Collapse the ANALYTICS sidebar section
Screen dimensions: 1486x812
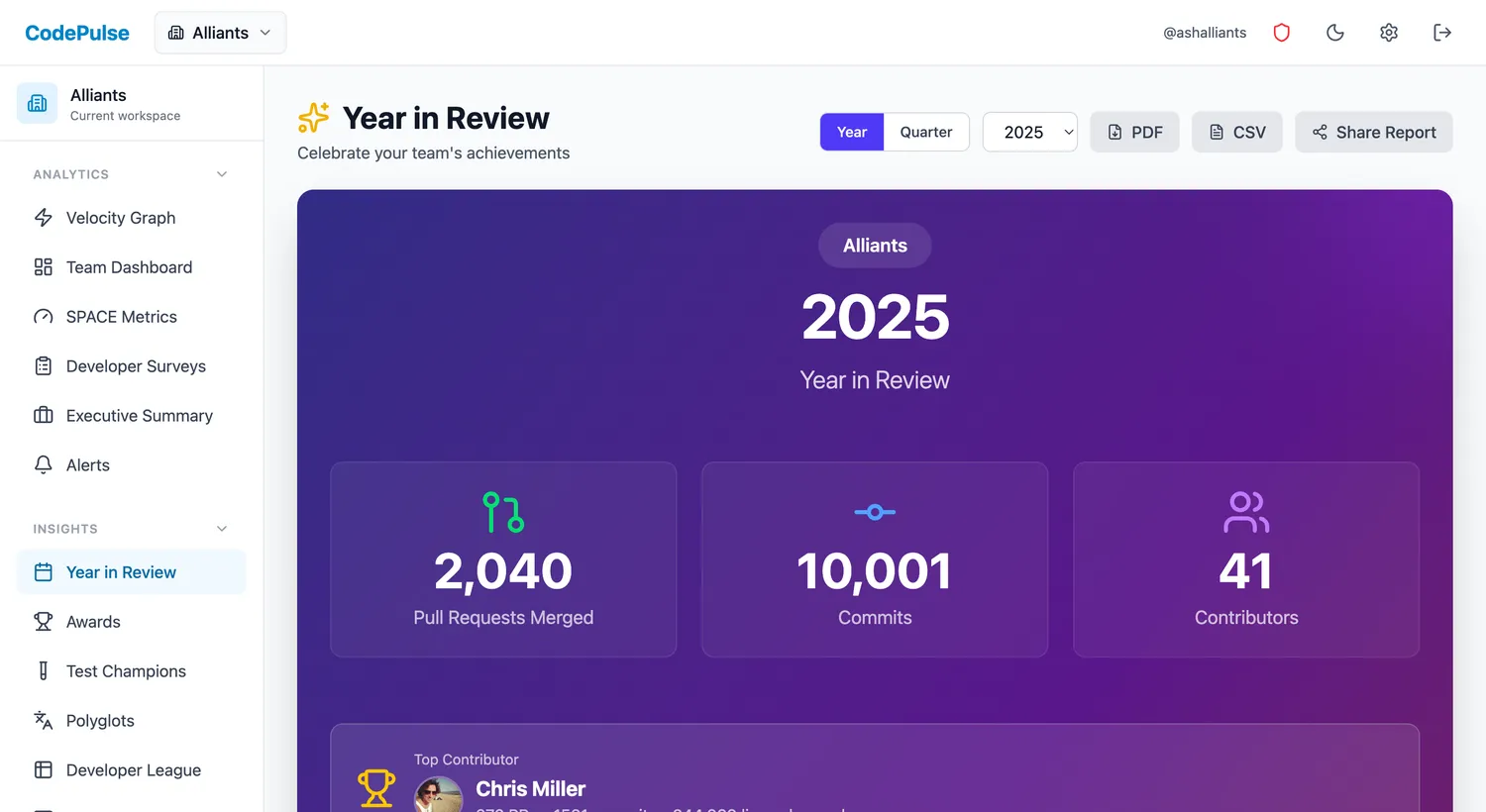[220, 174]
